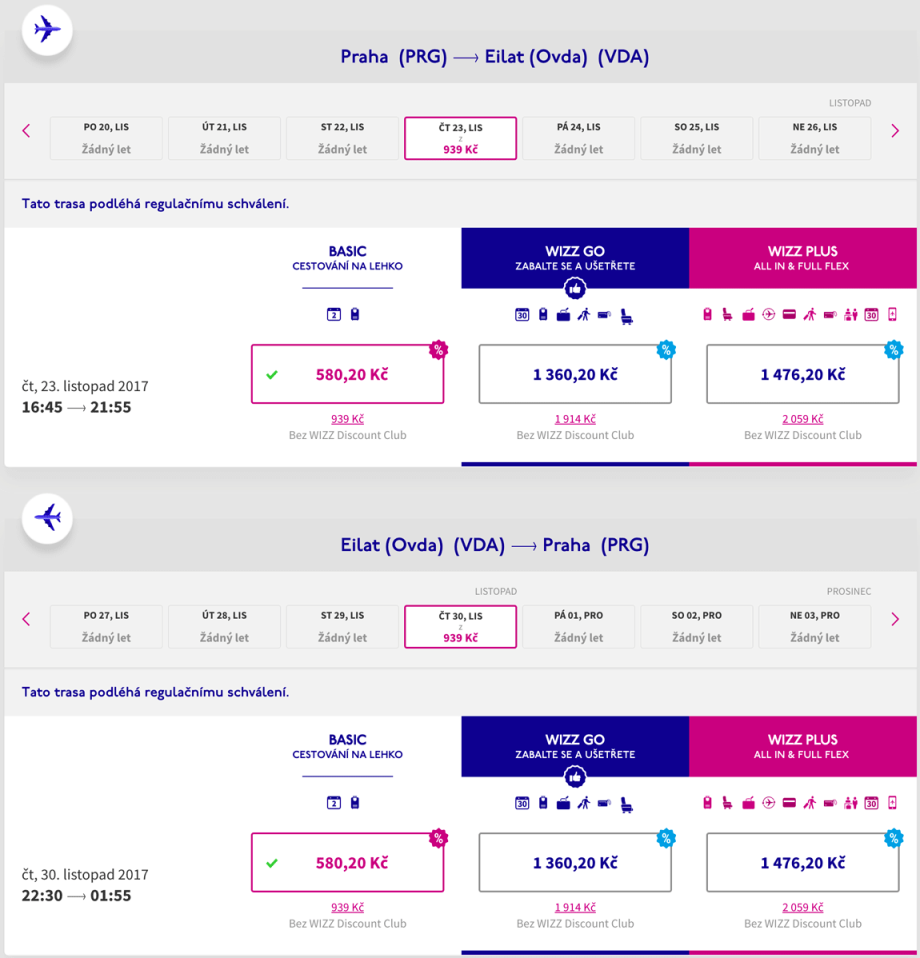Image resolution: width=920 pixels, height=958 pixels.
Task: Click outbound BASIC 939 Kč non-club price link
Action: pos(347,420)
